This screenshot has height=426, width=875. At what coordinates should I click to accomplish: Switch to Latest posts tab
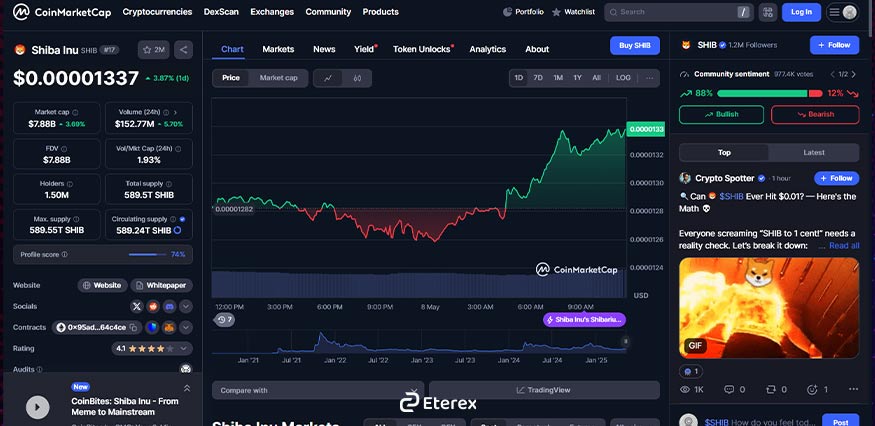coord(814,152)
